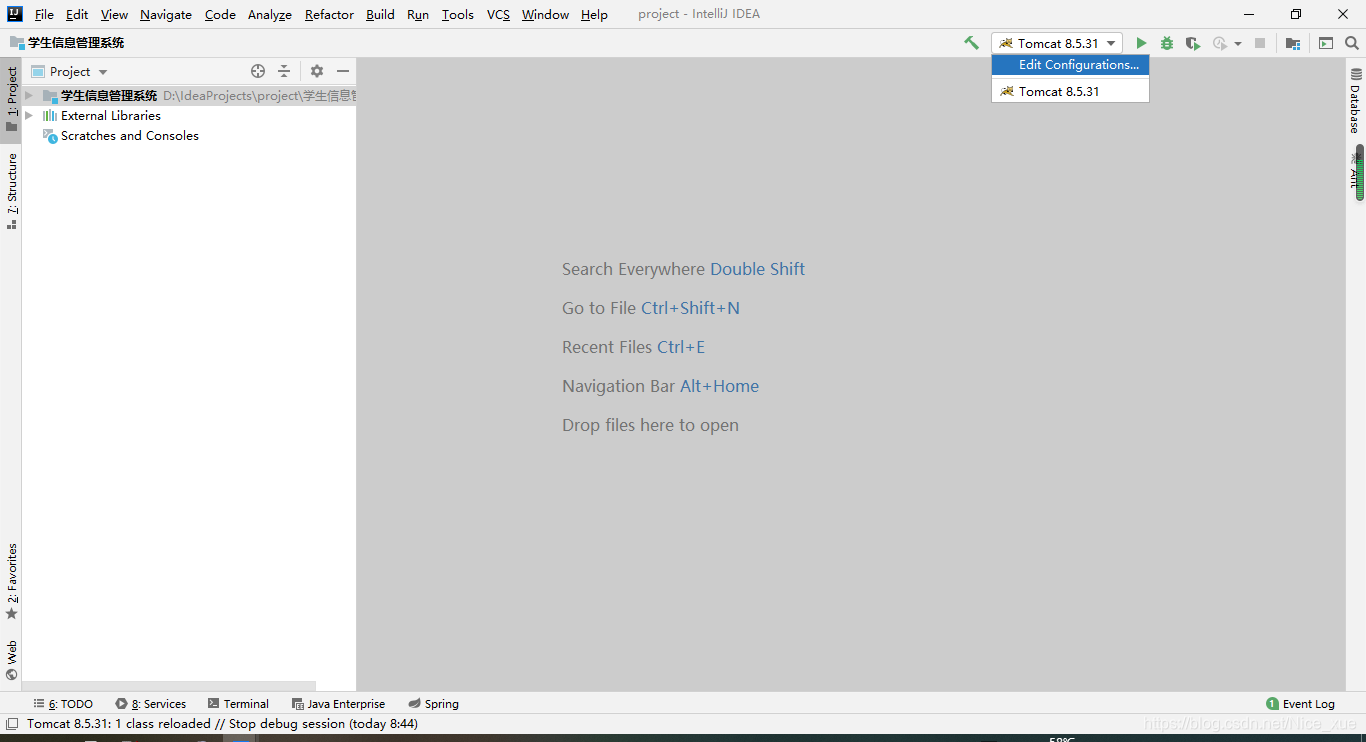Open the Analyze menu
Image resolution: width=1366 pixels, height=742 pixels.
pyautogui.click(x=270, y=14)
